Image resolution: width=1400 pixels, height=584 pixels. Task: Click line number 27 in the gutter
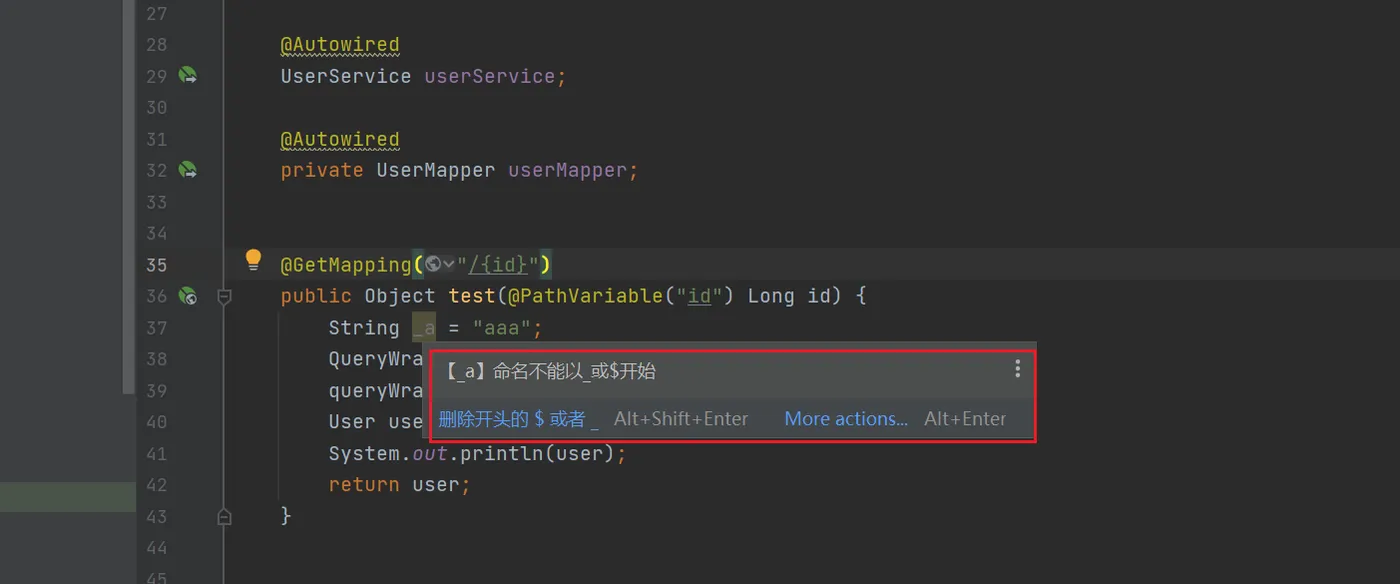[x=156, y=14]
